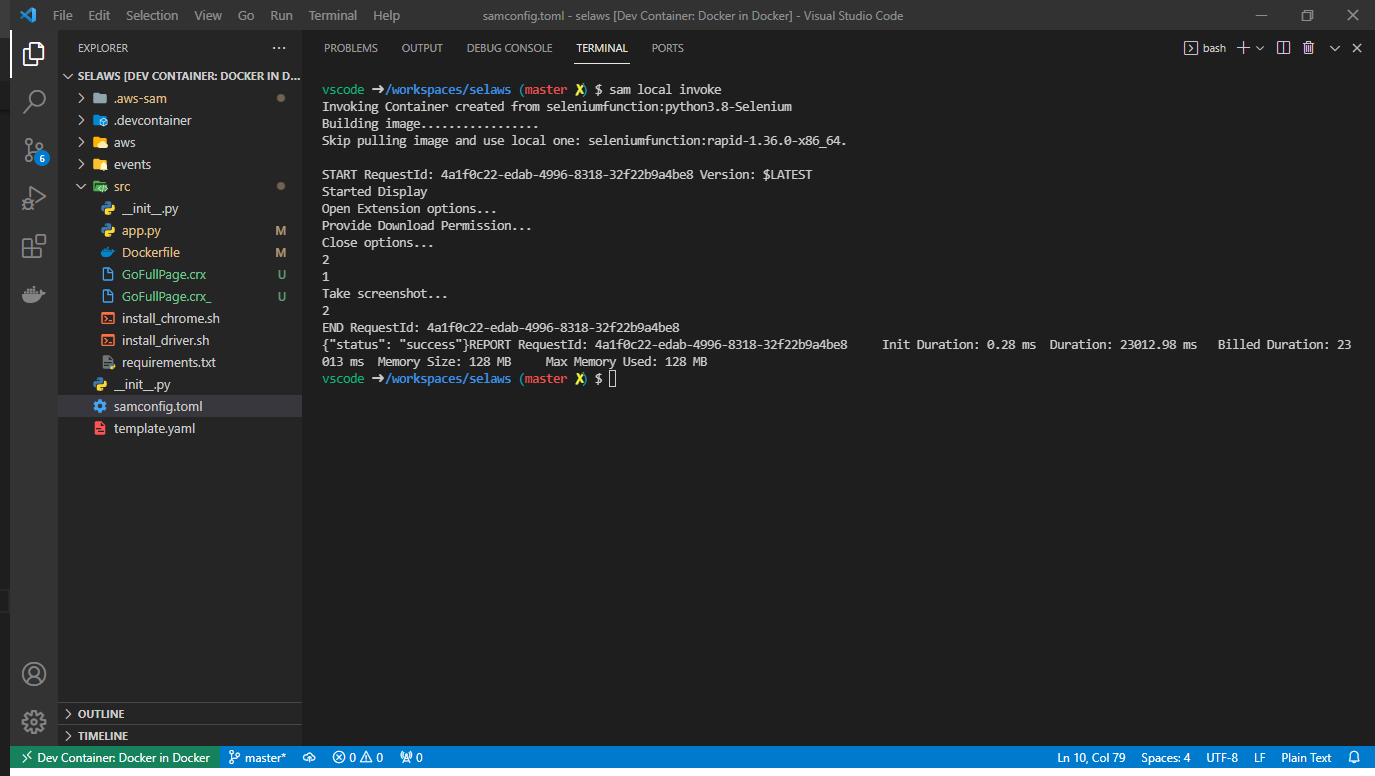Image resolution: width=1375 pixels, height=776 pixels.
Task: Create a new terminal with plus icon
Action: tap(1243, 47)
